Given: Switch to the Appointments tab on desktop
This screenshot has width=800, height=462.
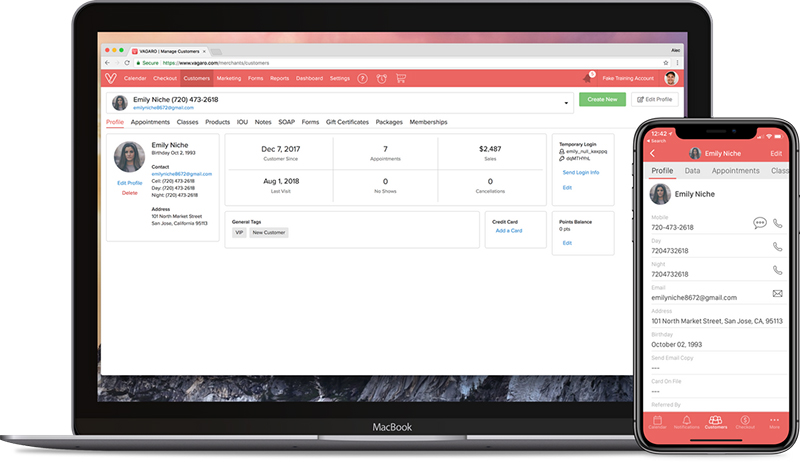Looking at the screenshot, I should click(x=150, y=122).
